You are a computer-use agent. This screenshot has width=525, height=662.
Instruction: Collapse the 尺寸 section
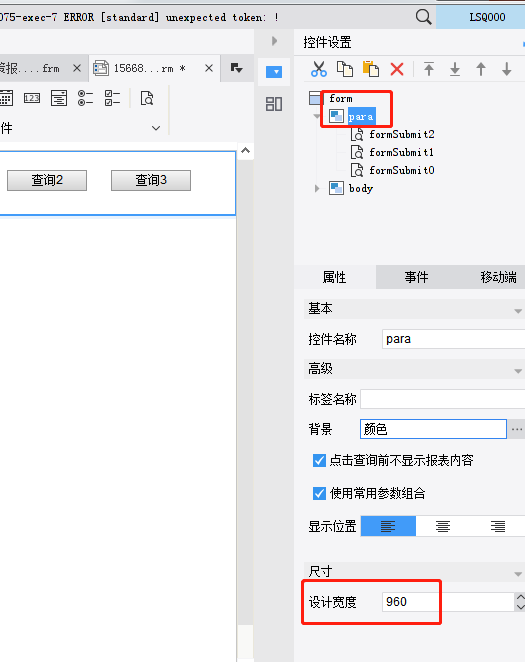point(518,574)
